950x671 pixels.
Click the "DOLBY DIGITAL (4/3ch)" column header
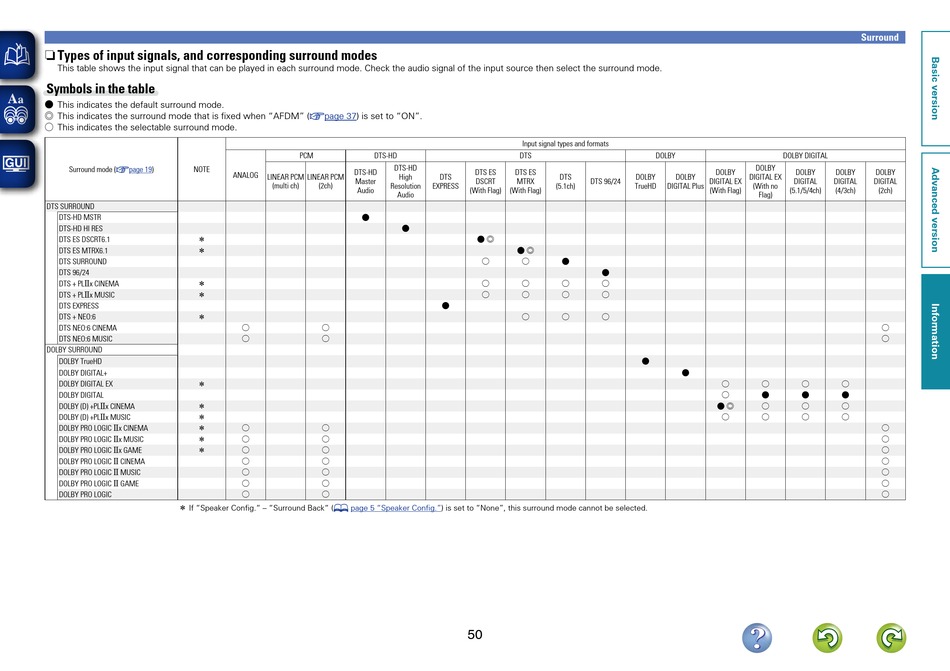coord(845,181)
